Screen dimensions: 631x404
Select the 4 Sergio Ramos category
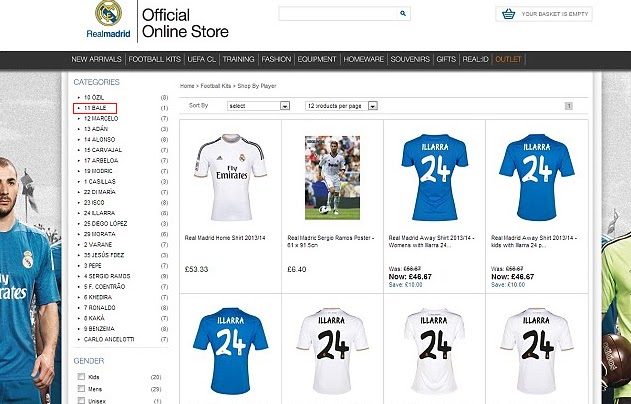pyautogui.click(x=107, y=276)
